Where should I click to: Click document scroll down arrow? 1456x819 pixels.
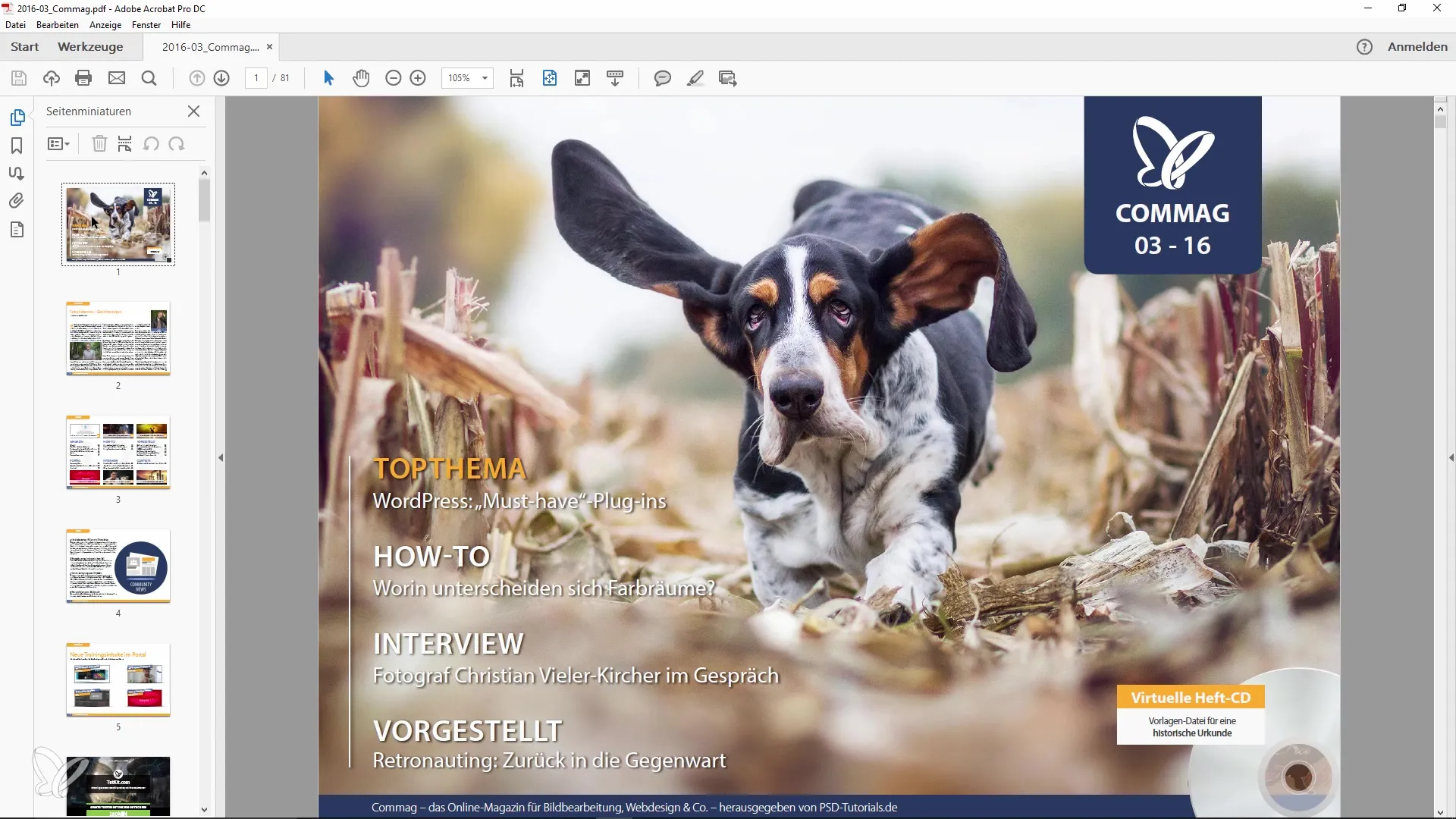pyautogui.click(x=1440, y=812)
